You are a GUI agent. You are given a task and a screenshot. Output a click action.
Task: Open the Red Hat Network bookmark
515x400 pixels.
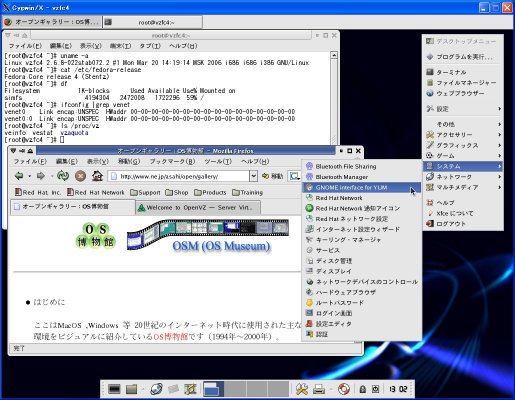(x=95, y=192)
